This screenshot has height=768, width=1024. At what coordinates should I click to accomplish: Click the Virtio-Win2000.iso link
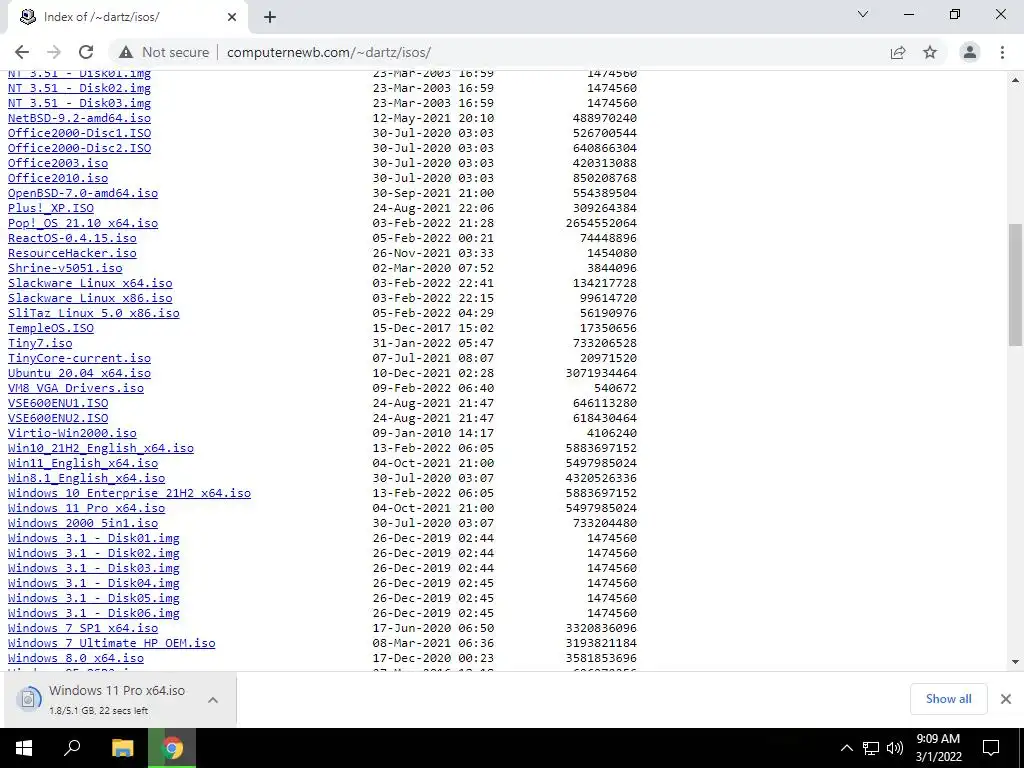tap(72, 434)
